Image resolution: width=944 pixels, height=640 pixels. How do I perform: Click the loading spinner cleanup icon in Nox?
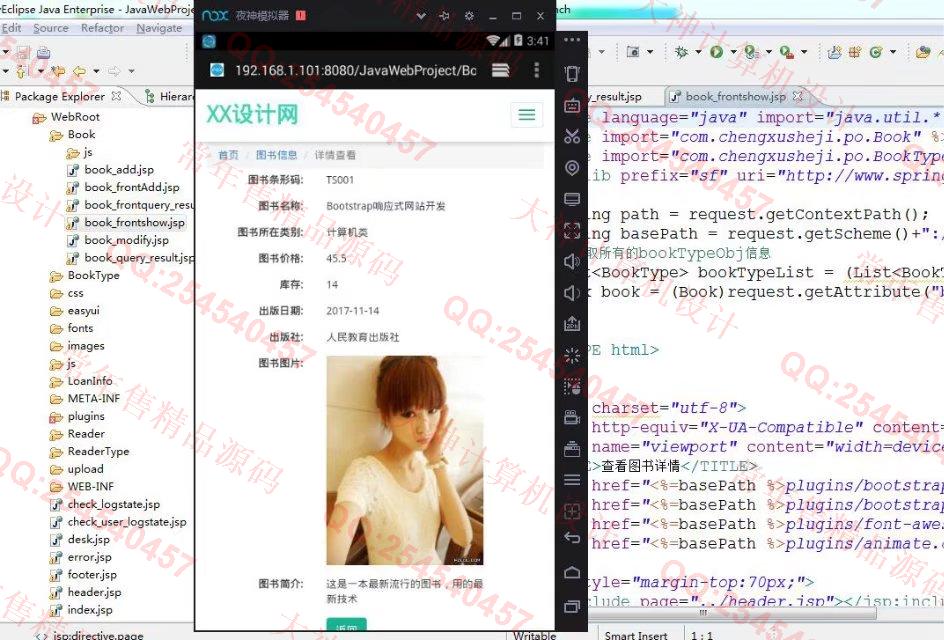(572, 355)
